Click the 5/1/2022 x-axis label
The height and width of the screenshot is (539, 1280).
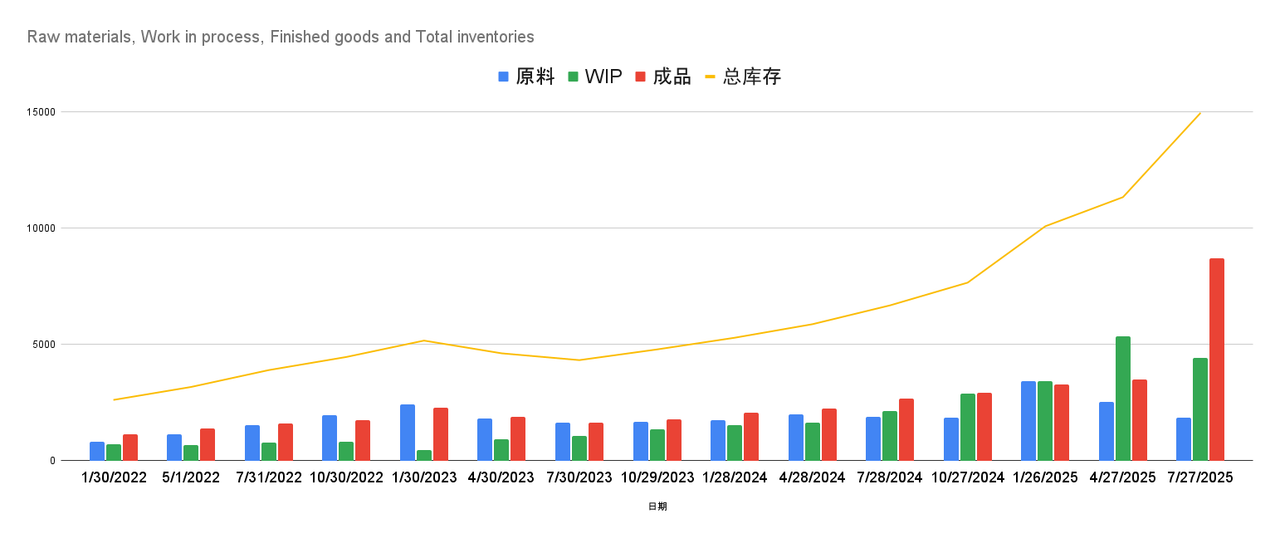click(x=192, y=478)
